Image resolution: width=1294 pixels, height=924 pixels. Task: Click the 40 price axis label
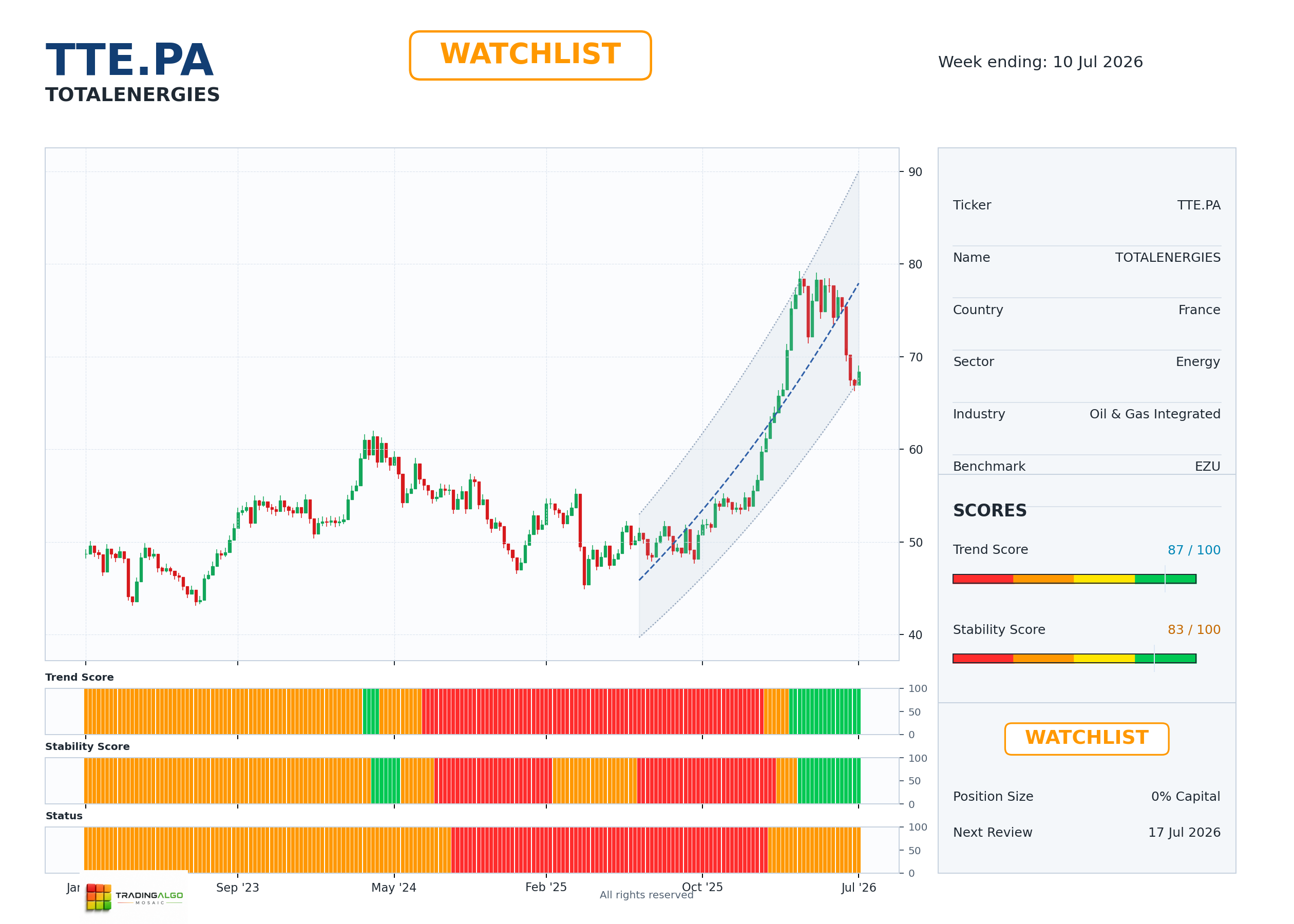click(x=915, y=635)
